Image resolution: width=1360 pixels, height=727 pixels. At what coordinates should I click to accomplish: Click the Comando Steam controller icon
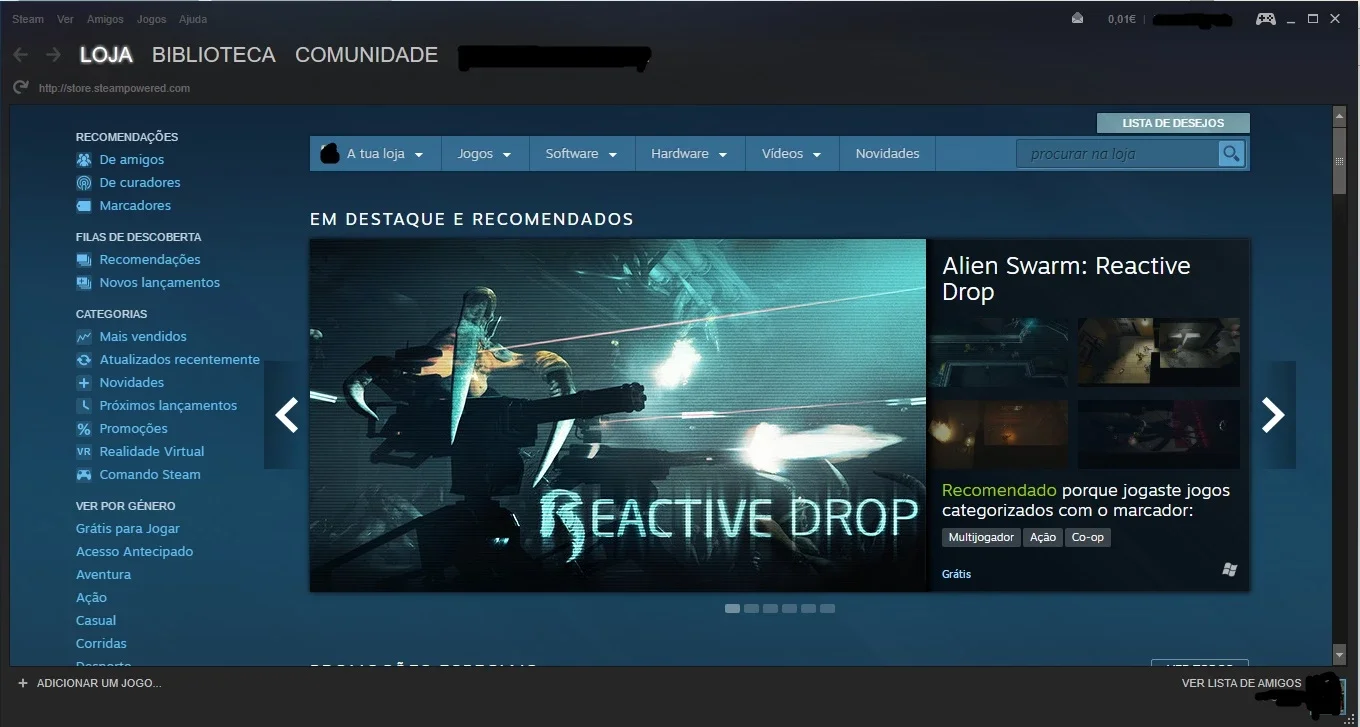point(84,475)
